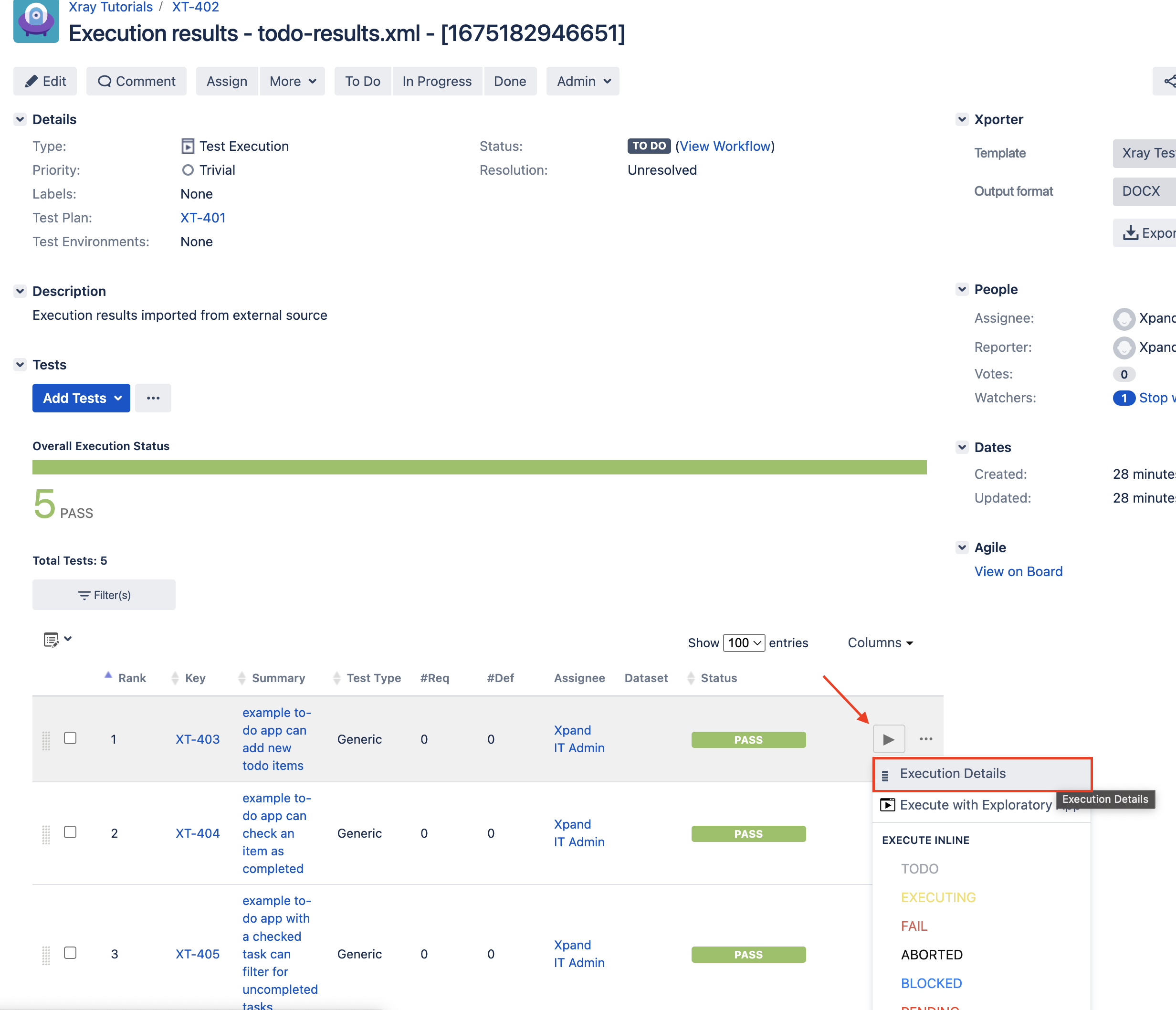Click the run (play) button for XT-403

click(888, 739)
